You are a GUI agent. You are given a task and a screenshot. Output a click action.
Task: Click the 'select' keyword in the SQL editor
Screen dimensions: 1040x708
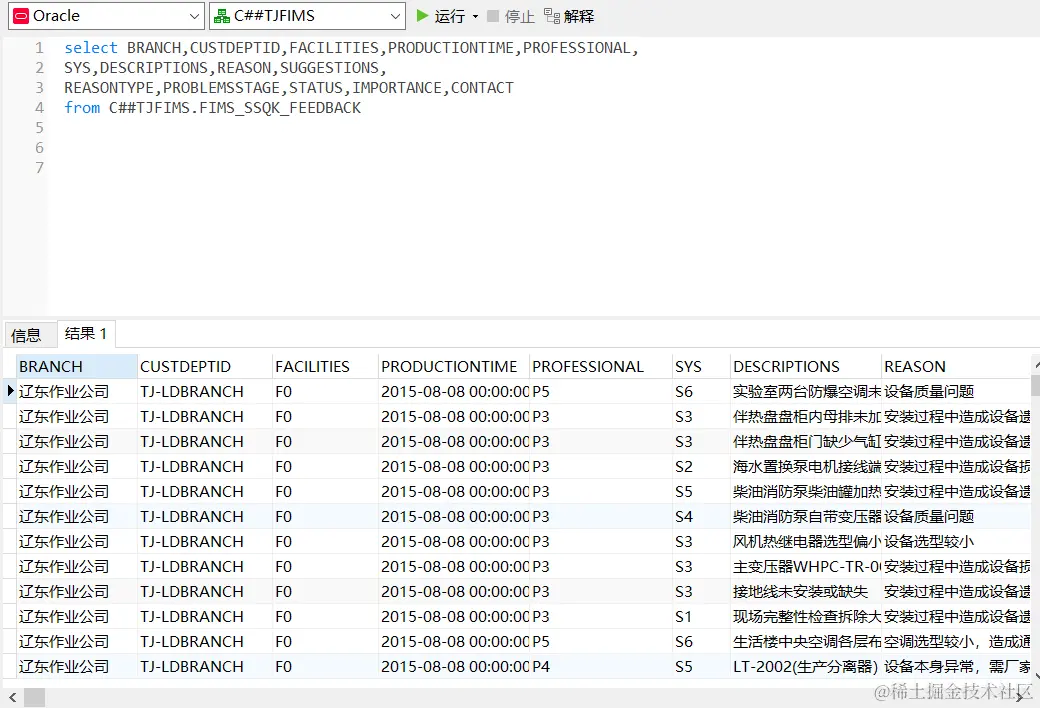pyautogui.click(x=91, y=48)
